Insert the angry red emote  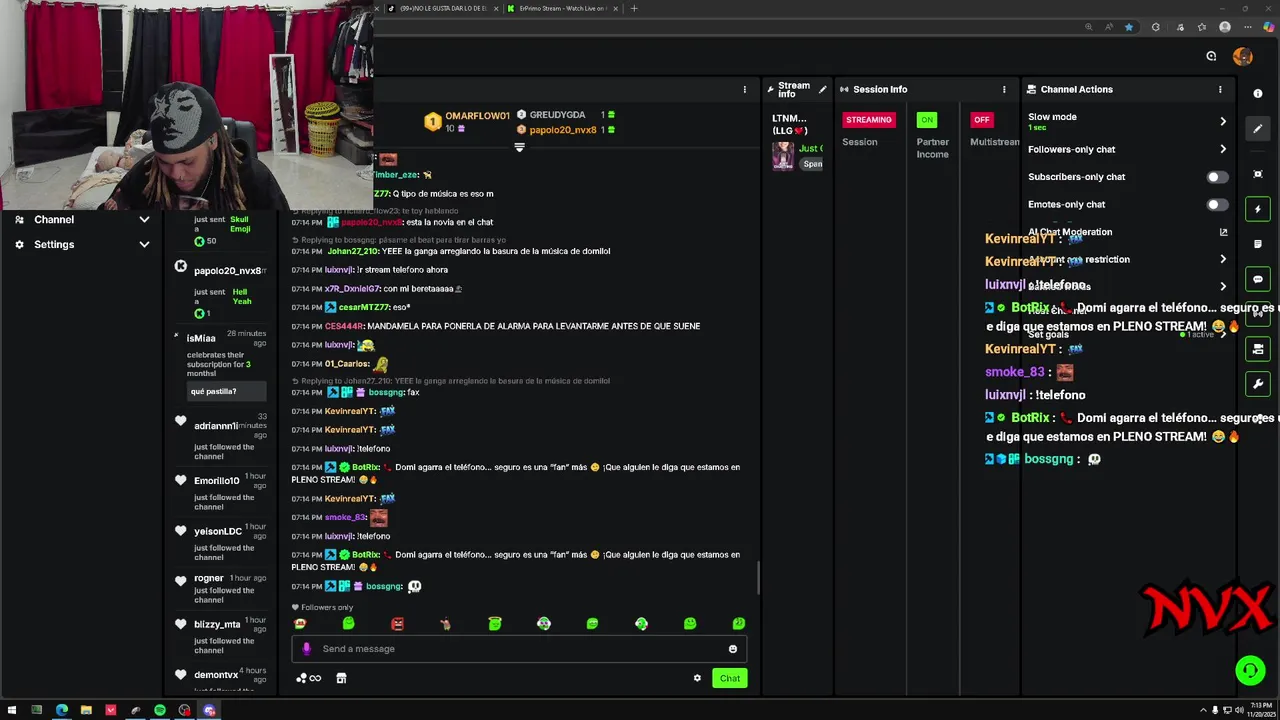397,624
